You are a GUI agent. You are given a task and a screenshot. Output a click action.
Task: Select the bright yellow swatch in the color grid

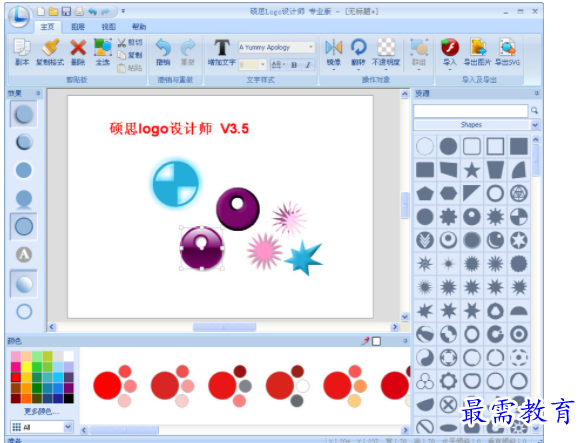pyautogui.click(x=26, y=367)
